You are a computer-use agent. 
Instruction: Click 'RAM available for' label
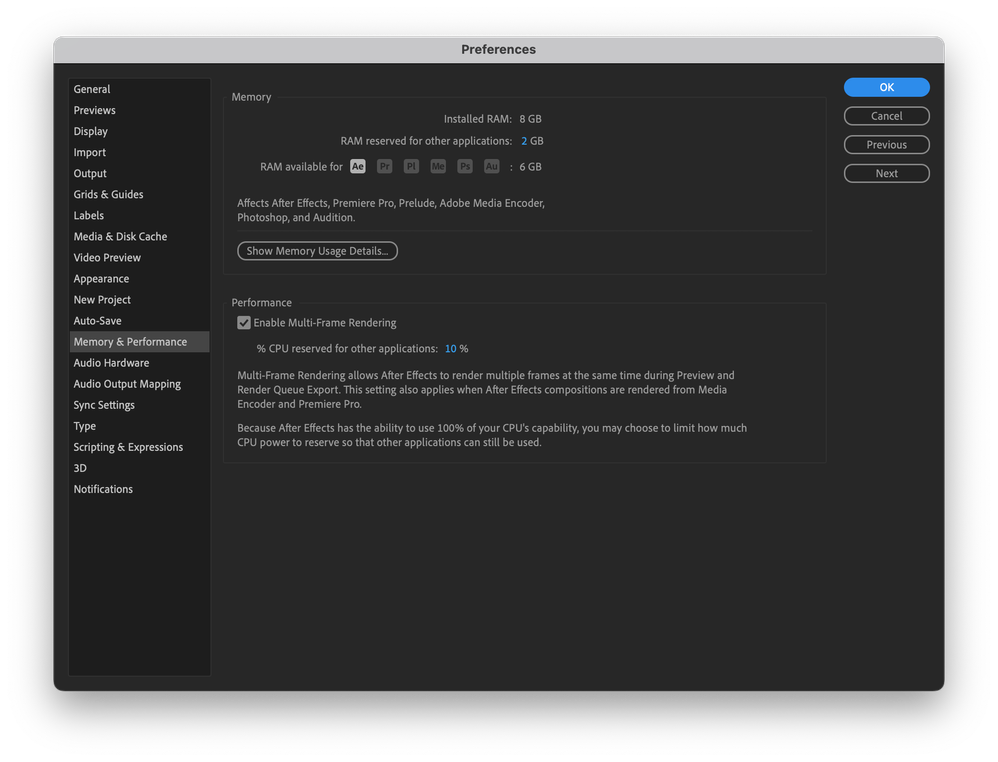(302, 167)
